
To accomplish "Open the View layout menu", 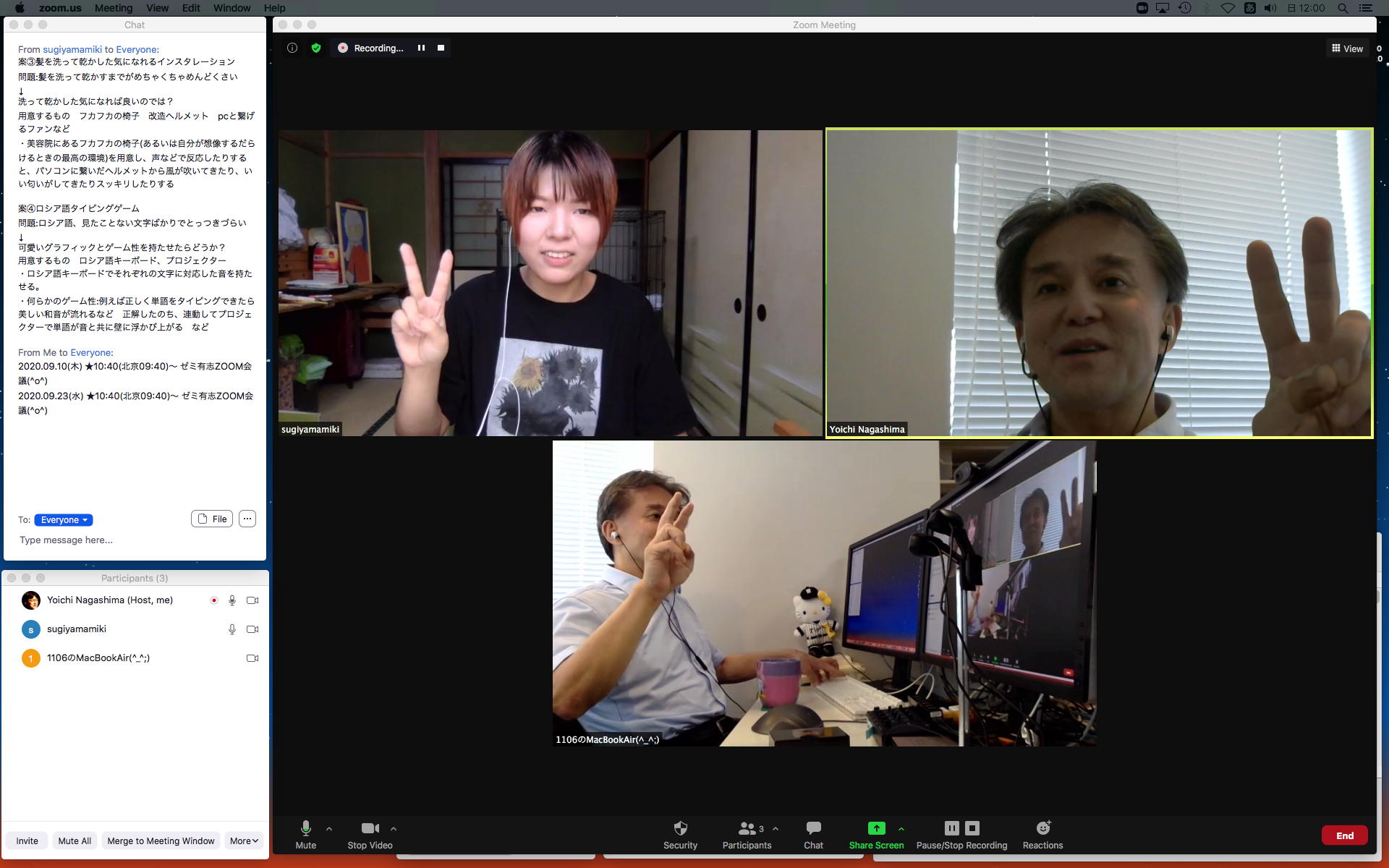I will pos(1347,48).
